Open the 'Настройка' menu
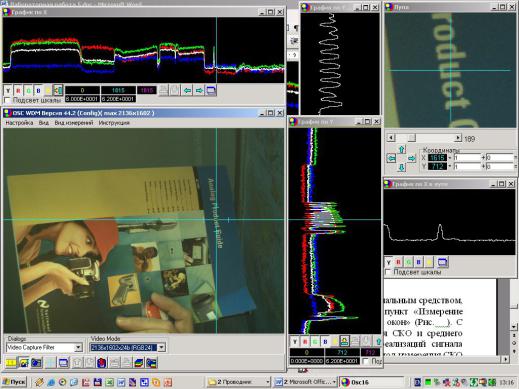The width and height of the screenshot is (519, 389). tap(19, 123)
